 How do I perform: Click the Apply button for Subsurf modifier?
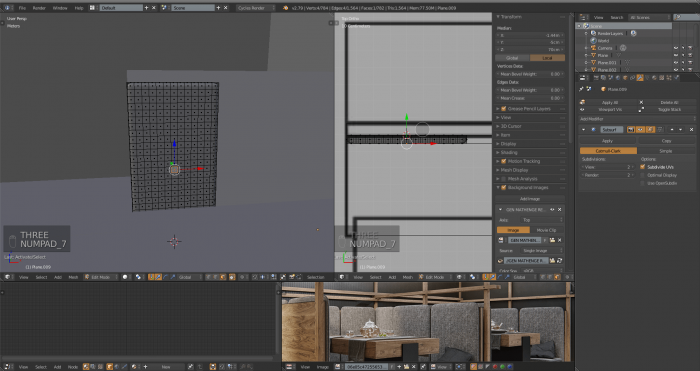(608, 141)
